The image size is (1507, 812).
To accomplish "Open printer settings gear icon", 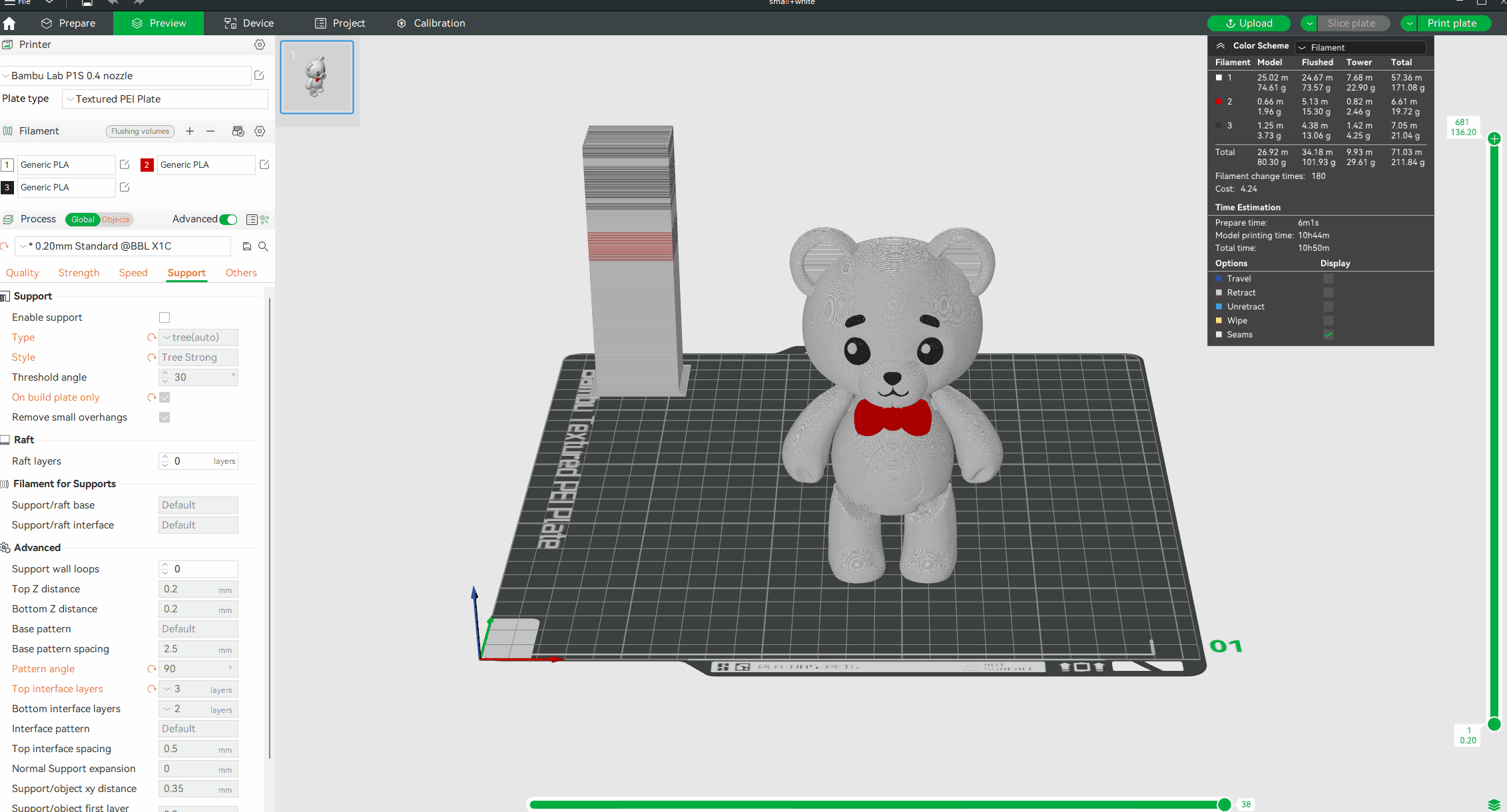I will tap(260, 45).
